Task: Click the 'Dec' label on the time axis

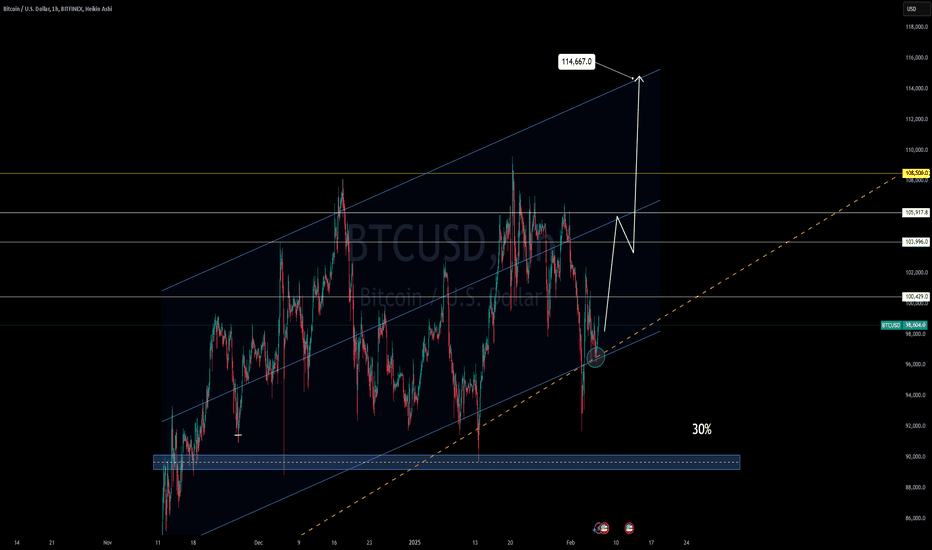Action: tap(258, 542)
